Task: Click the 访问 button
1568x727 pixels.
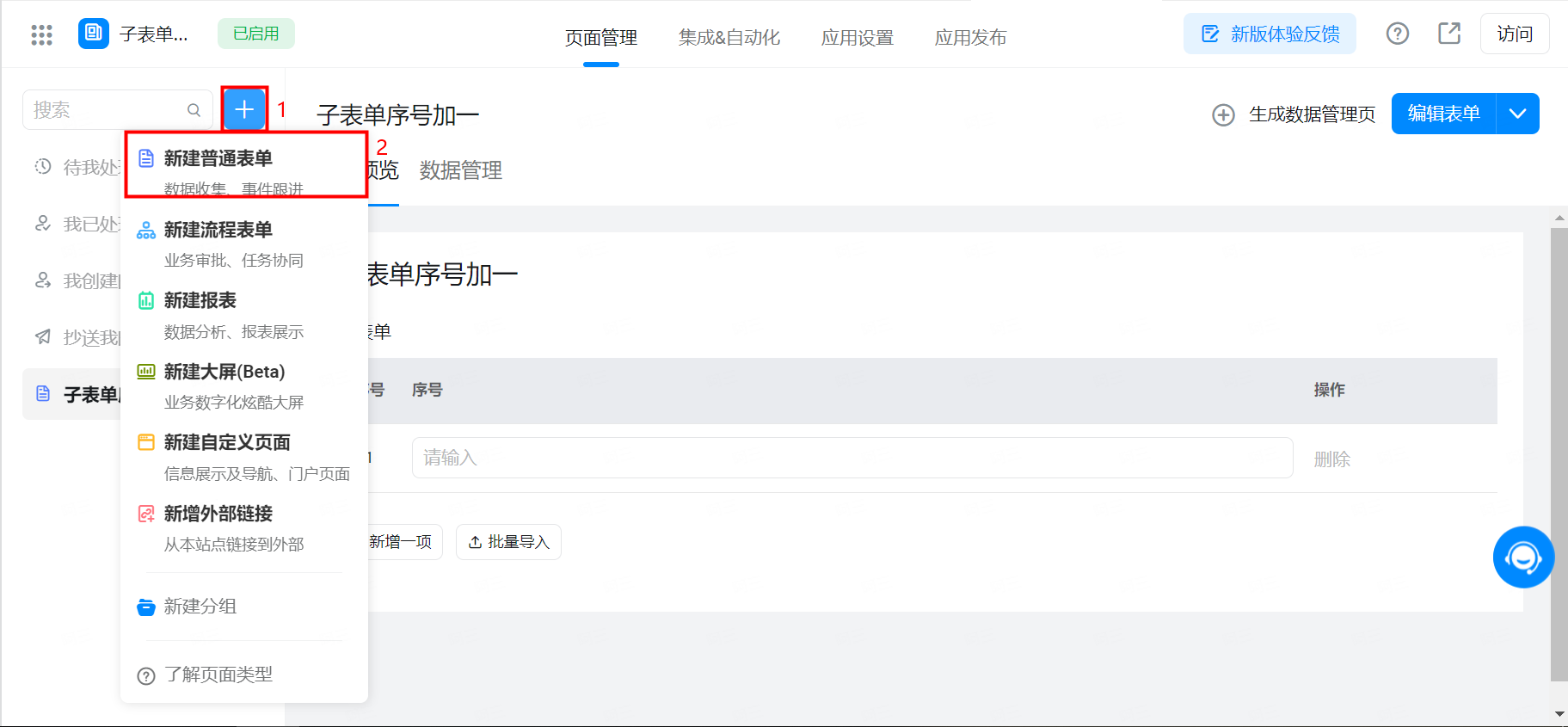Action: click(x=1515, y=34)
